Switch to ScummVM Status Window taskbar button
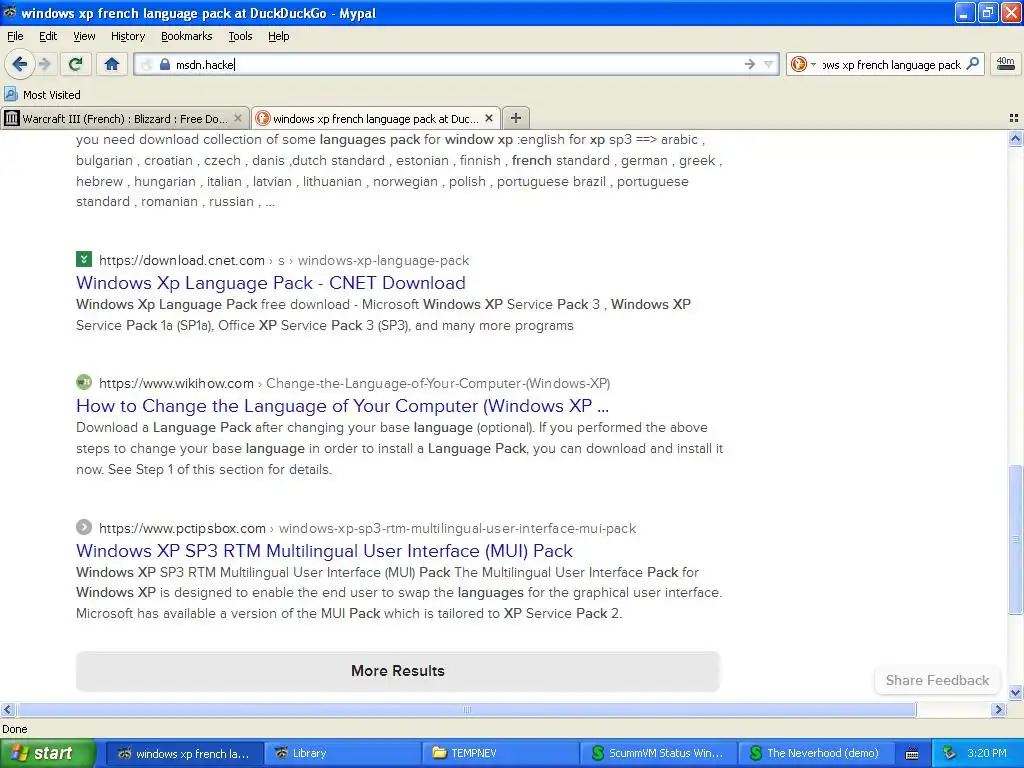The width and height of the screenshot is (1024, 768). click(658, 753)
